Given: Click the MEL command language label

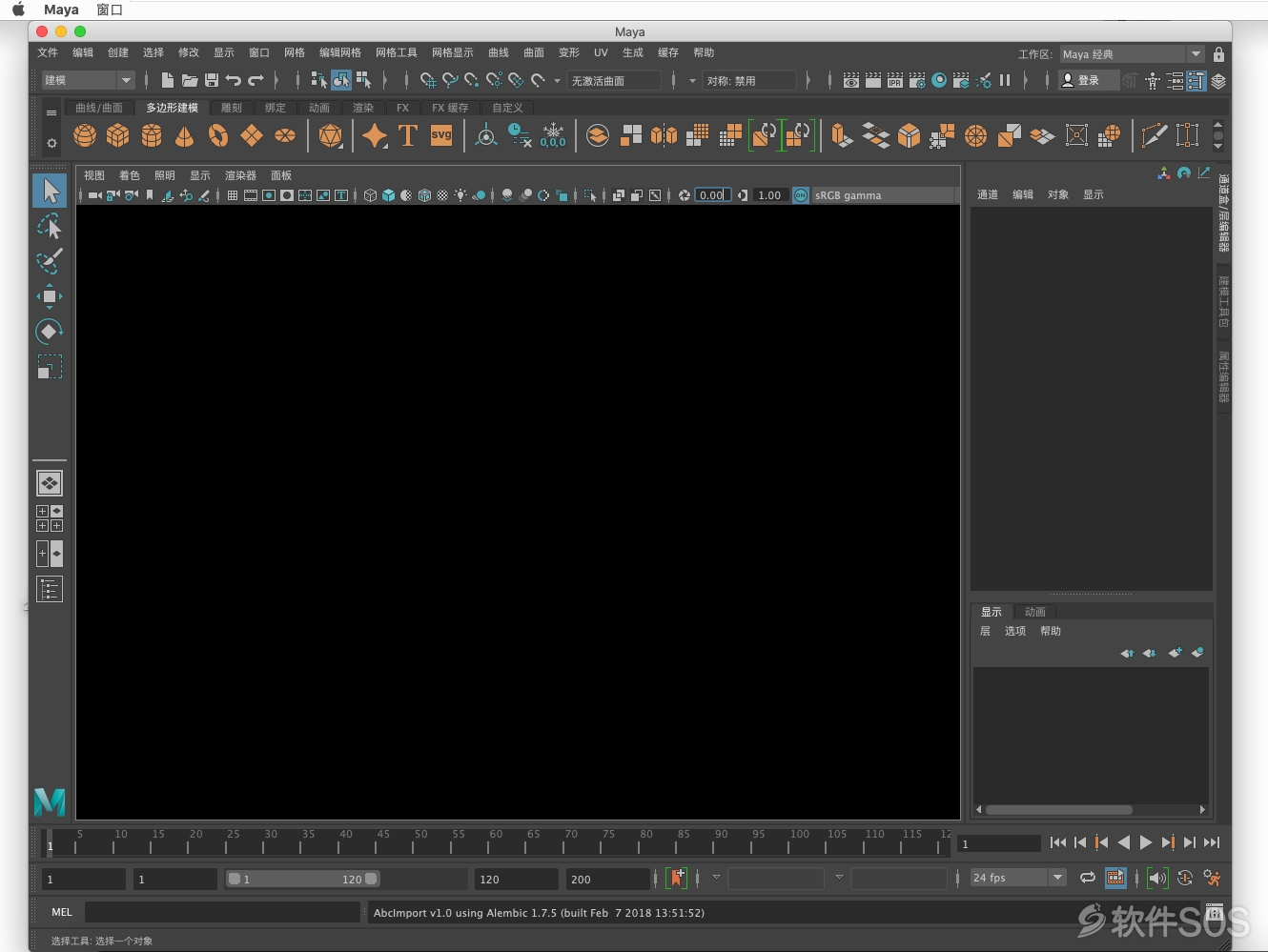Looking at the screenshot, I should pyautogui.click(x=62, y=912).
